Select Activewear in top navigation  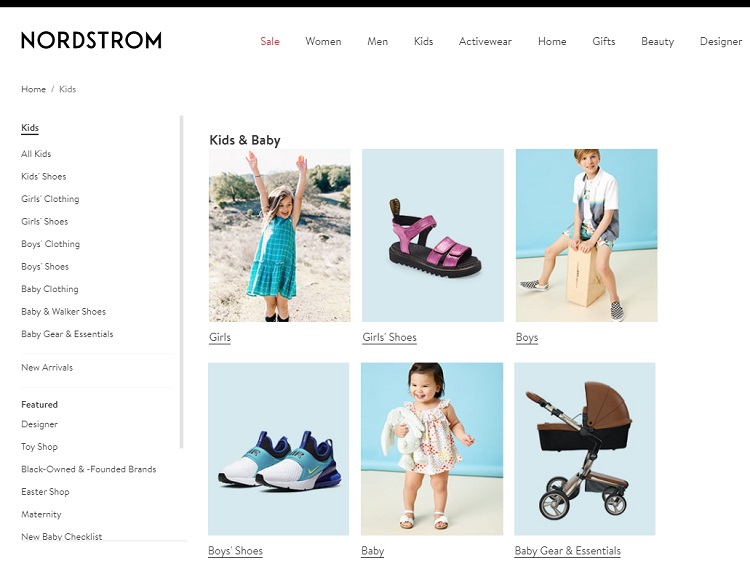point(485,41)
